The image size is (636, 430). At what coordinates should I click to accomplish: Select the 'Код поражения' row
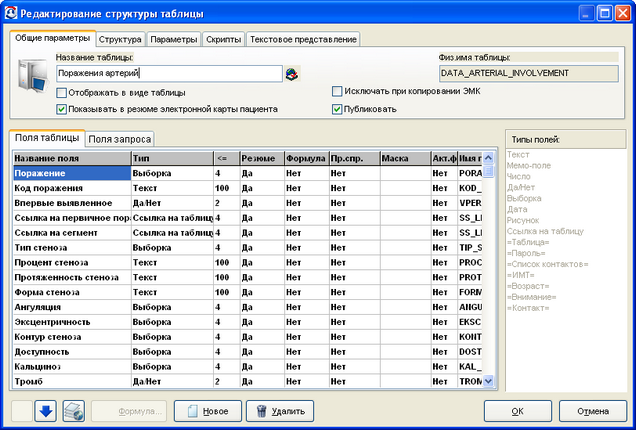click(248, 188)
